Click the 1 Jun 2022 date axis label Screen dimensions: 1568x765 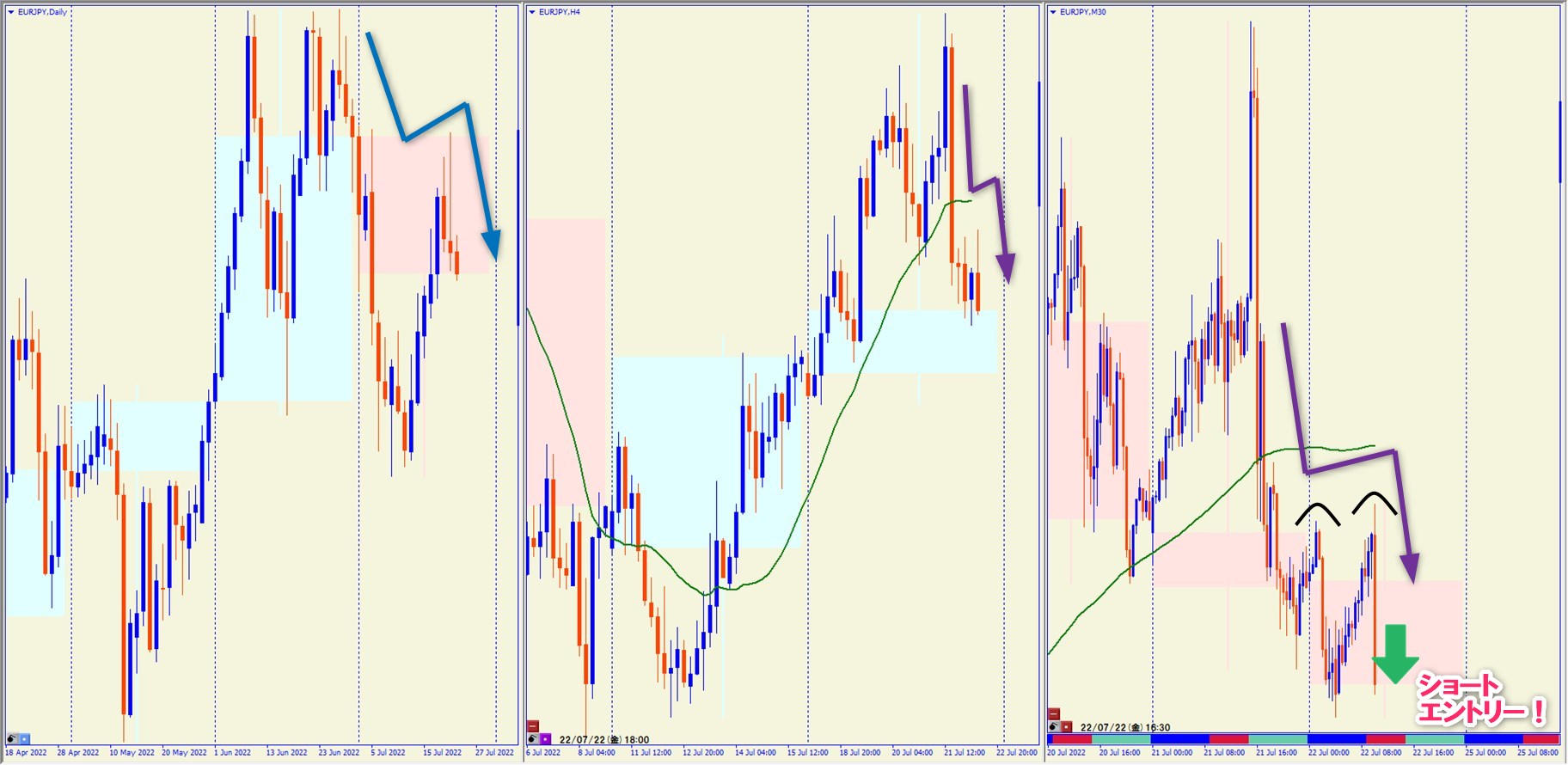click(x=233, y=753)
